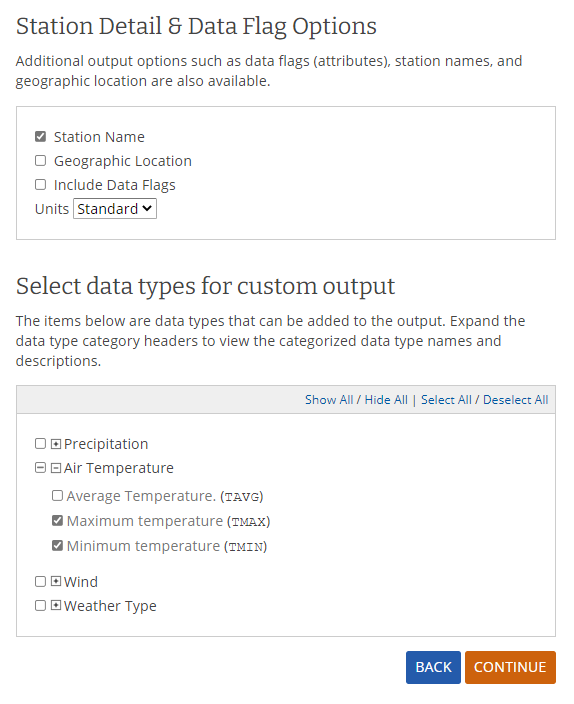The image size is (574, 704).
Task: Select the Wind category checkbox
Action: [40, 581]
